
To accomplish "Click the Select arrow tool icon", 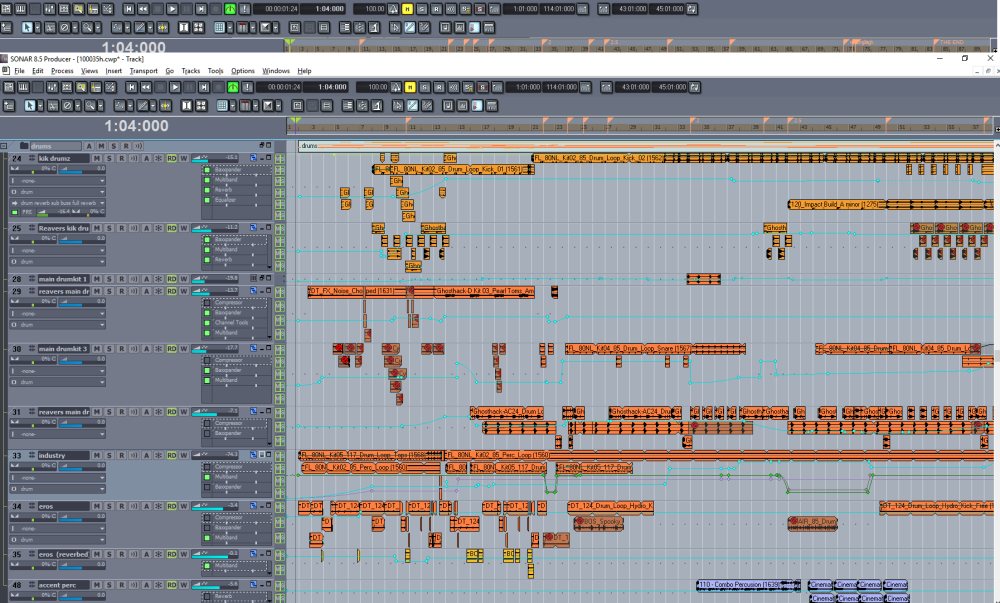I will coord(30,104).
